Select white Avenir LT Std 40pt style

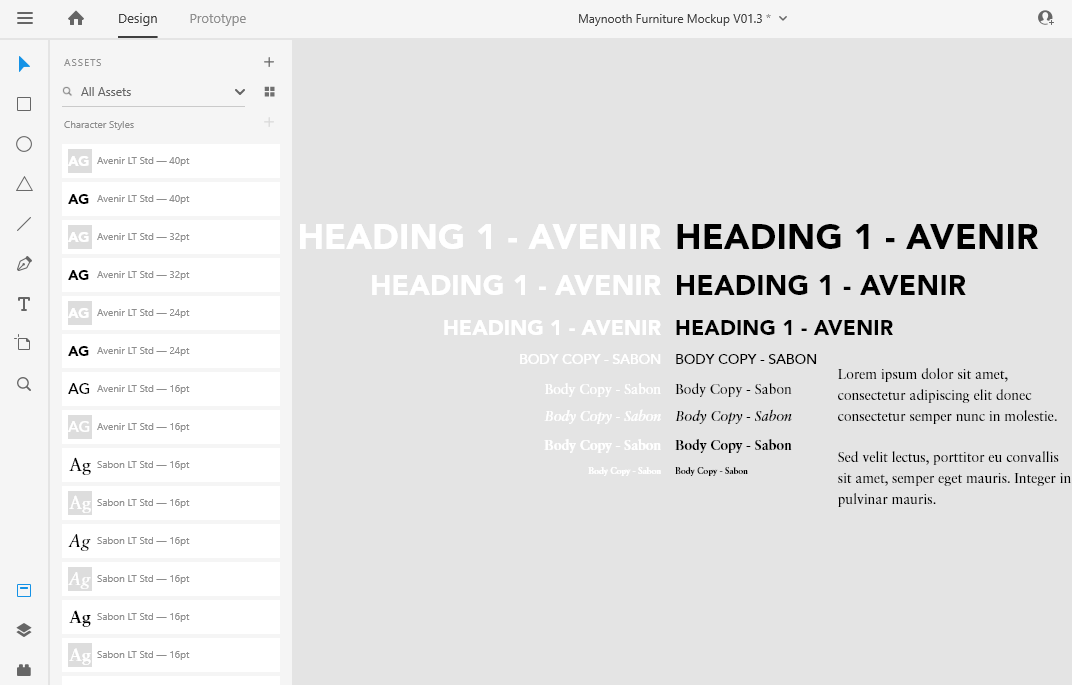(x=171, y=161)
